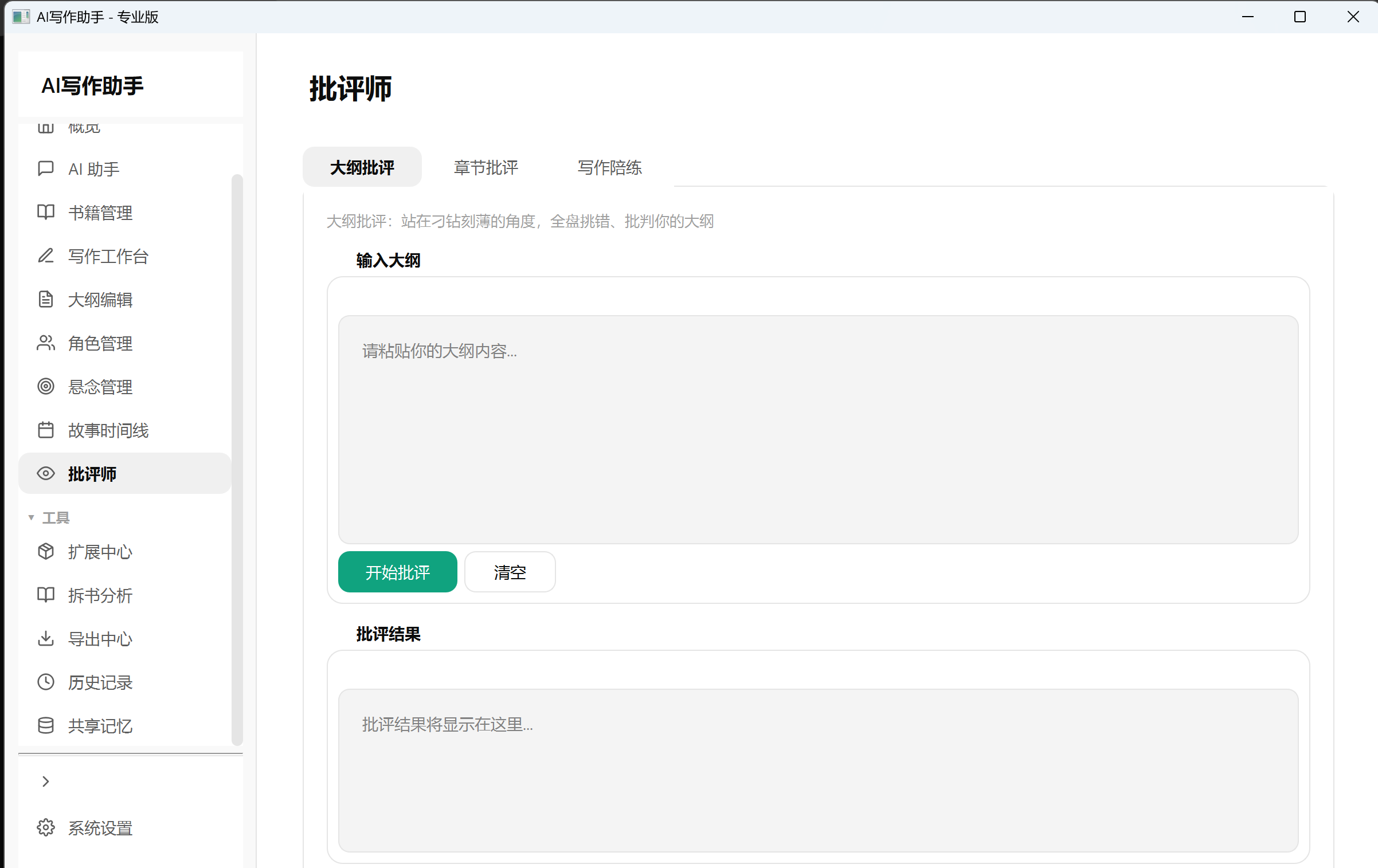The image size is (1378, 868).
Task: Start the critique with 开始批评 button
Action: pos(398,572)
